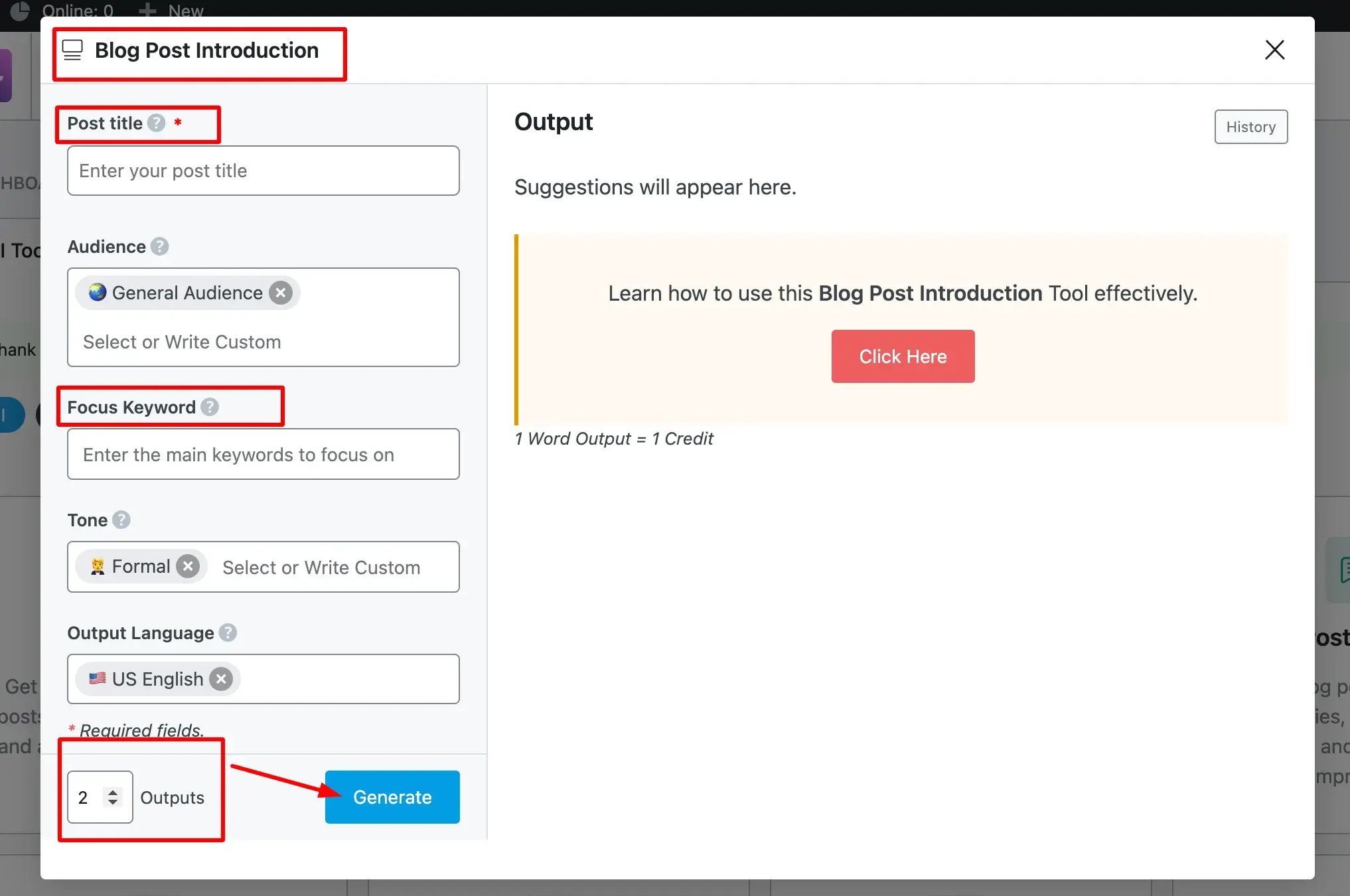1350x896 pixels.
Task: Remove the General Audience tag
Action: (281, 293)
